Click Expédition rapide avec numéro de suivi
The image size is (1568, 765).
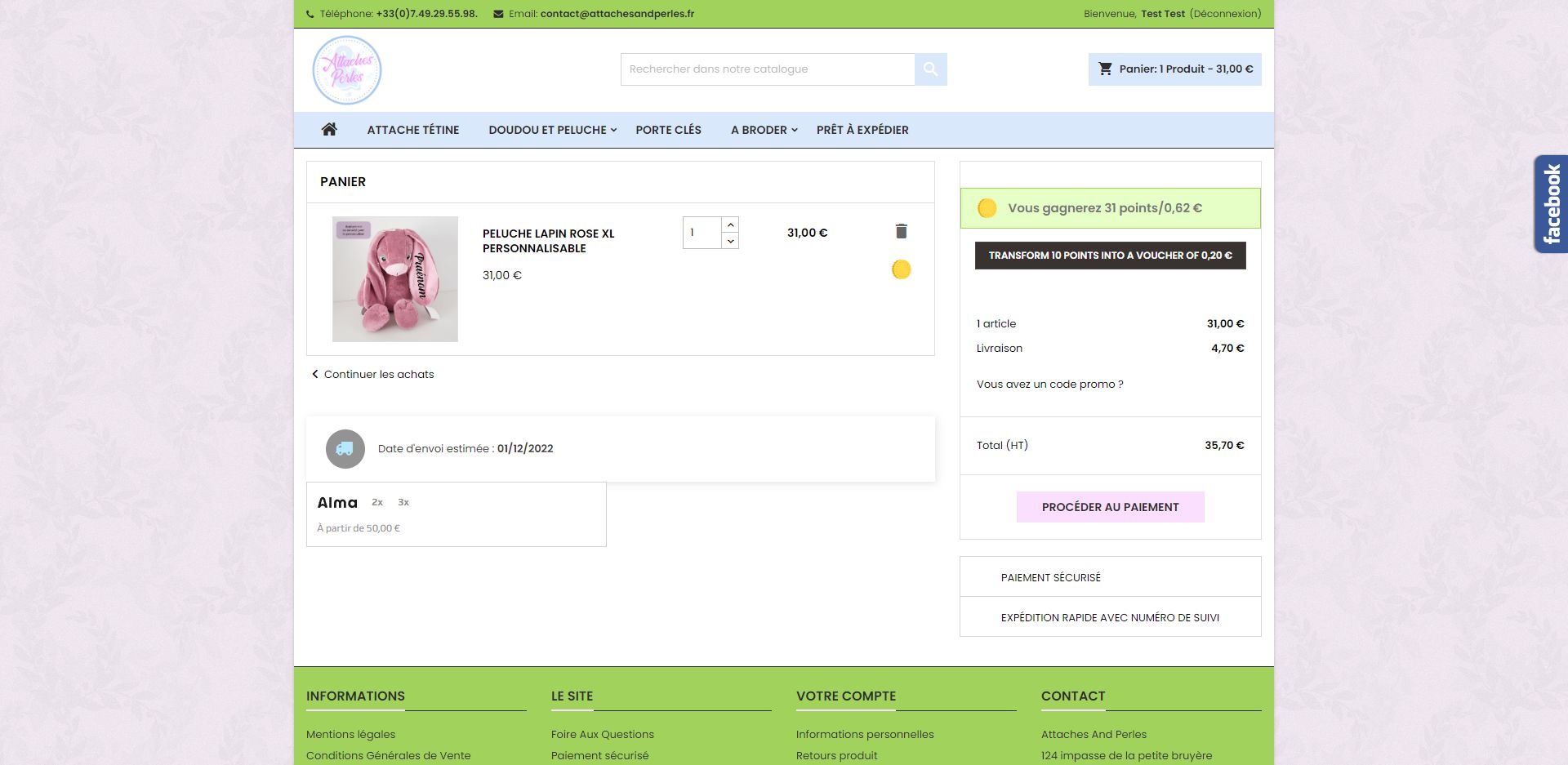[x=1111, y=617]
